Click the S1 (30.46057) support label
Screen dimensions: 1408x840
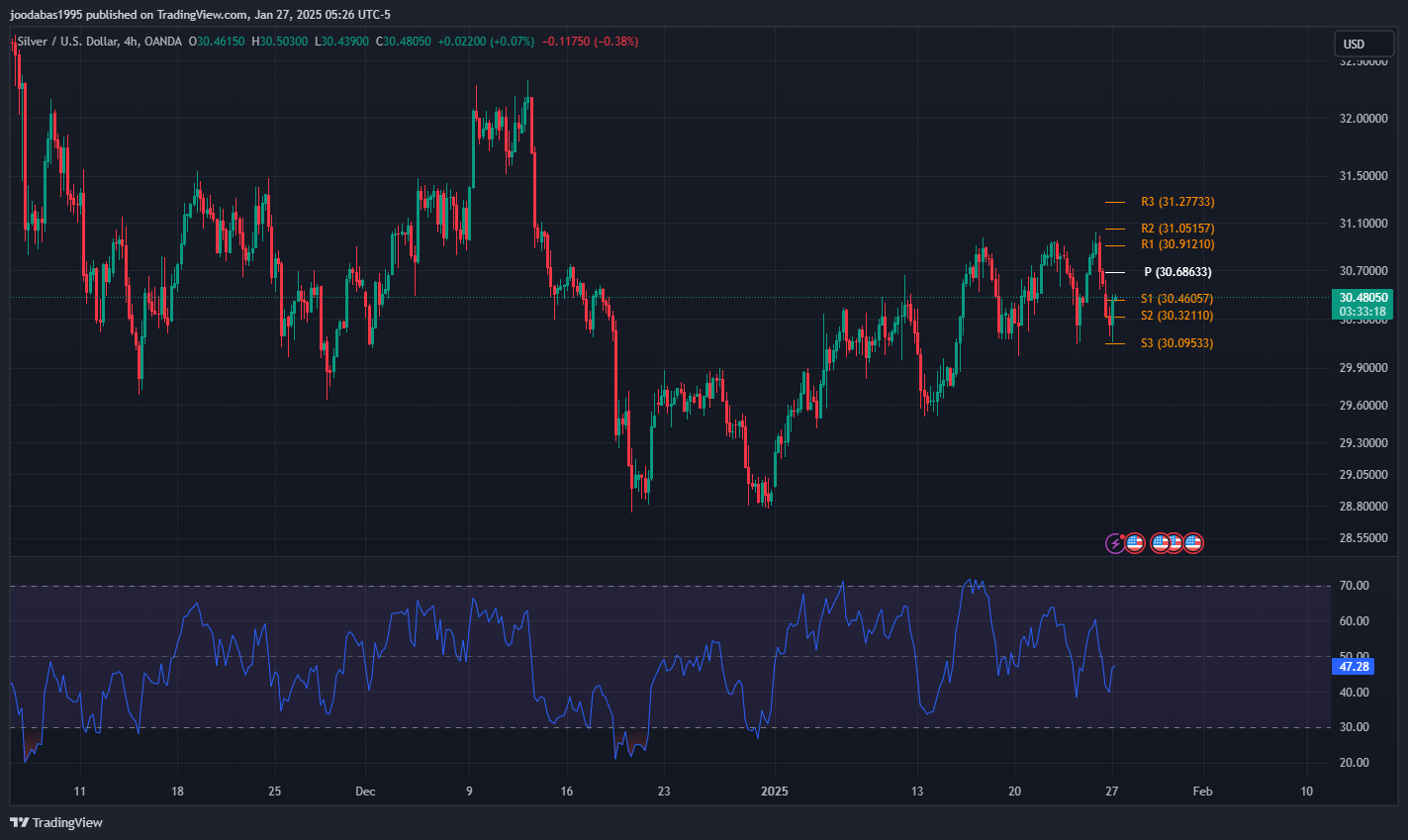tap(1177, 299)
